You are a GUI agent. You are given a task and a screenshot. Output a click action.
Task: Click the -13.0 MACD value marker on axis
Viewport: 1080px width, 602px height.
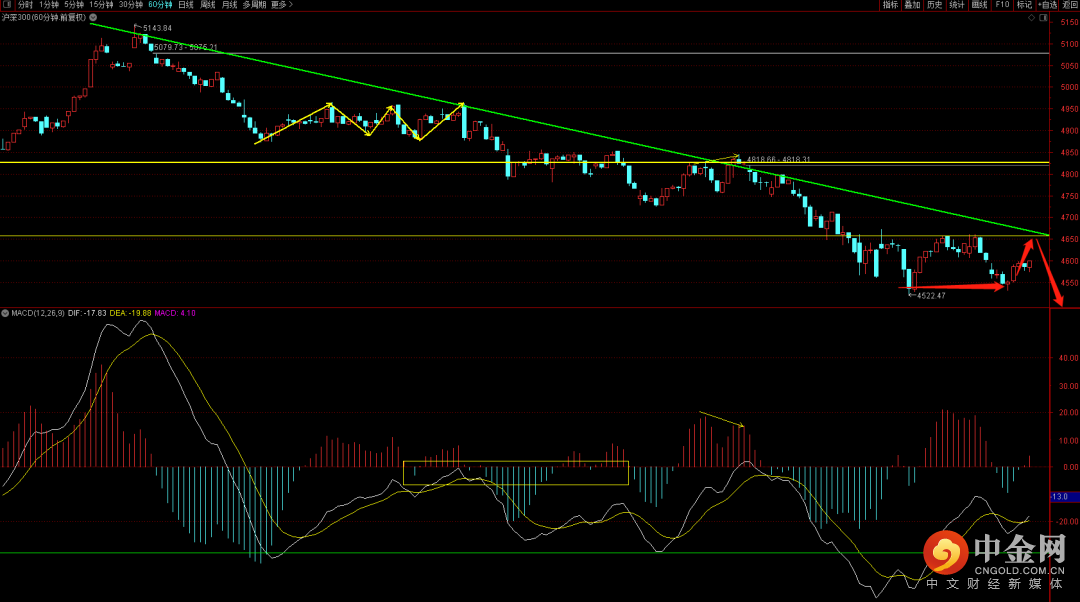point(1060,496)
